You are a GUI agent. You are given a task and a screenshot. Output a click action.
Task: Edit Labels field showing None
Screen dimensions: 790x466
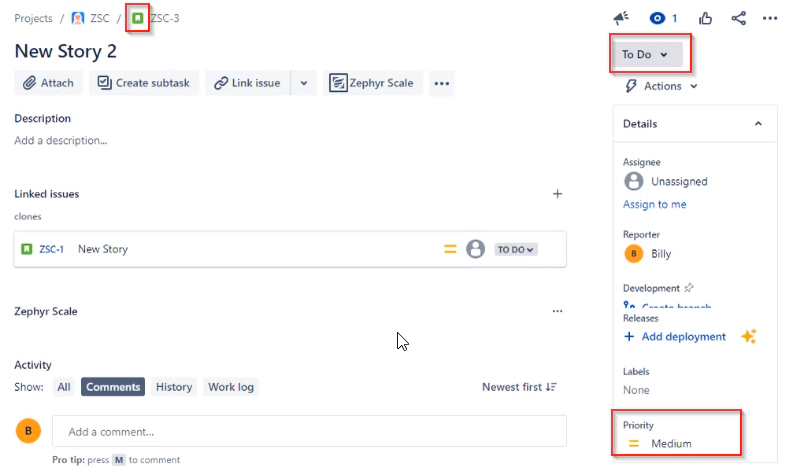[636, 390]
